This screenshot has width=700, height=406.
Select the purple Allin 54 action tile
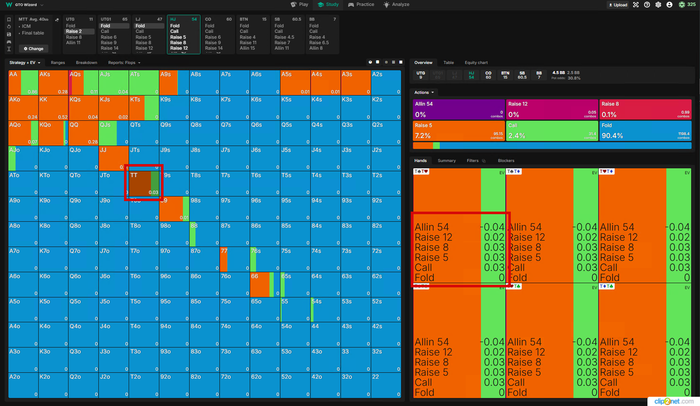[x=458, y=110]
